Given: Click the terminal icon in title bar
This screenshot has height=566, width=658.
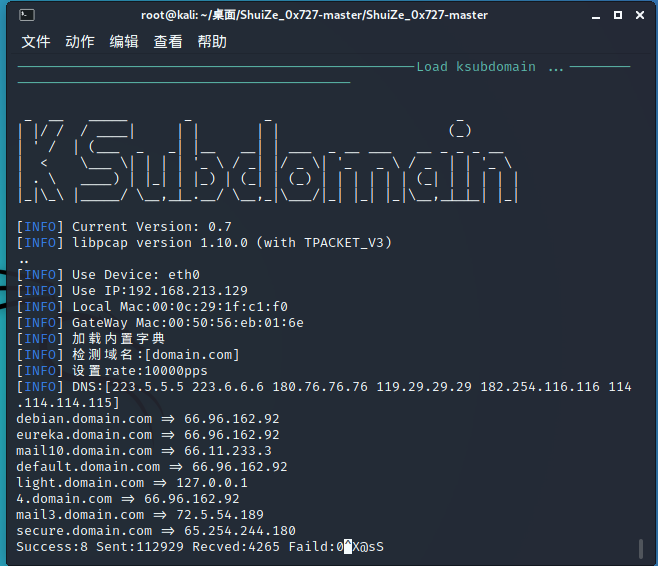Looking at the screenshot, I should click(27, 15).
